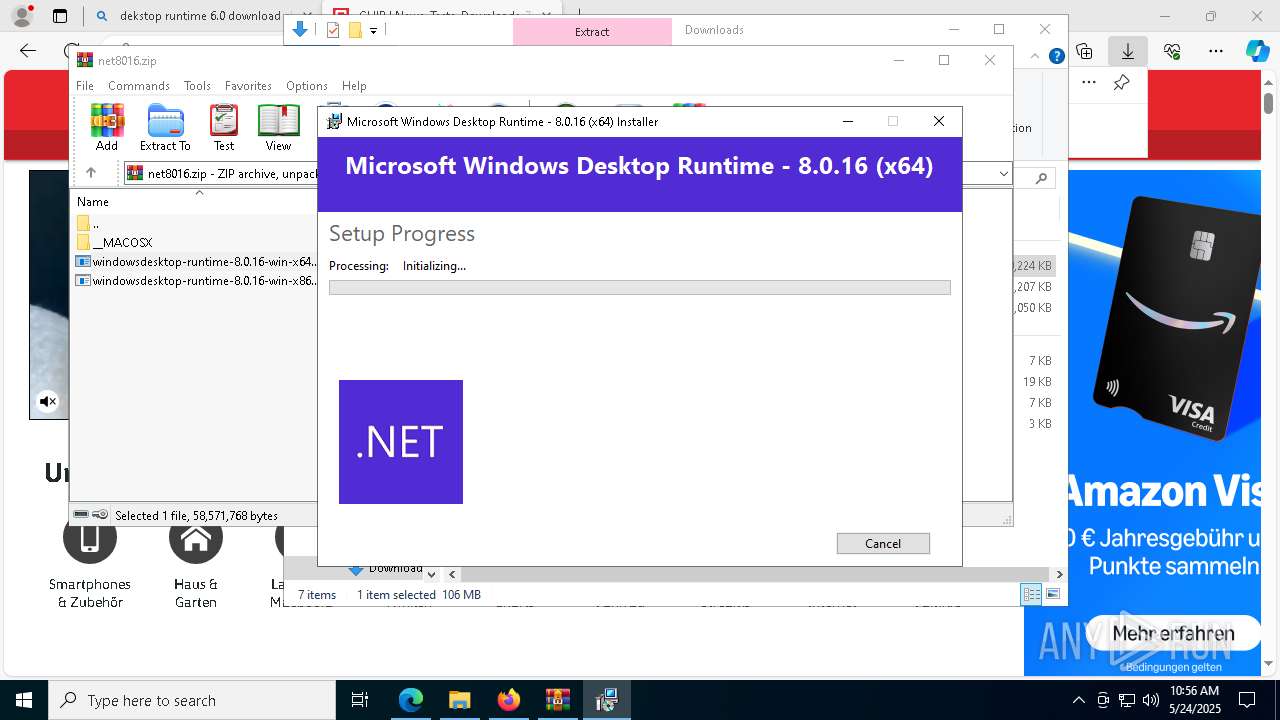Open the Extract tab in Explorer ribbon
The height and width of the screenshot is (720, 1280).
coord(592,32)
